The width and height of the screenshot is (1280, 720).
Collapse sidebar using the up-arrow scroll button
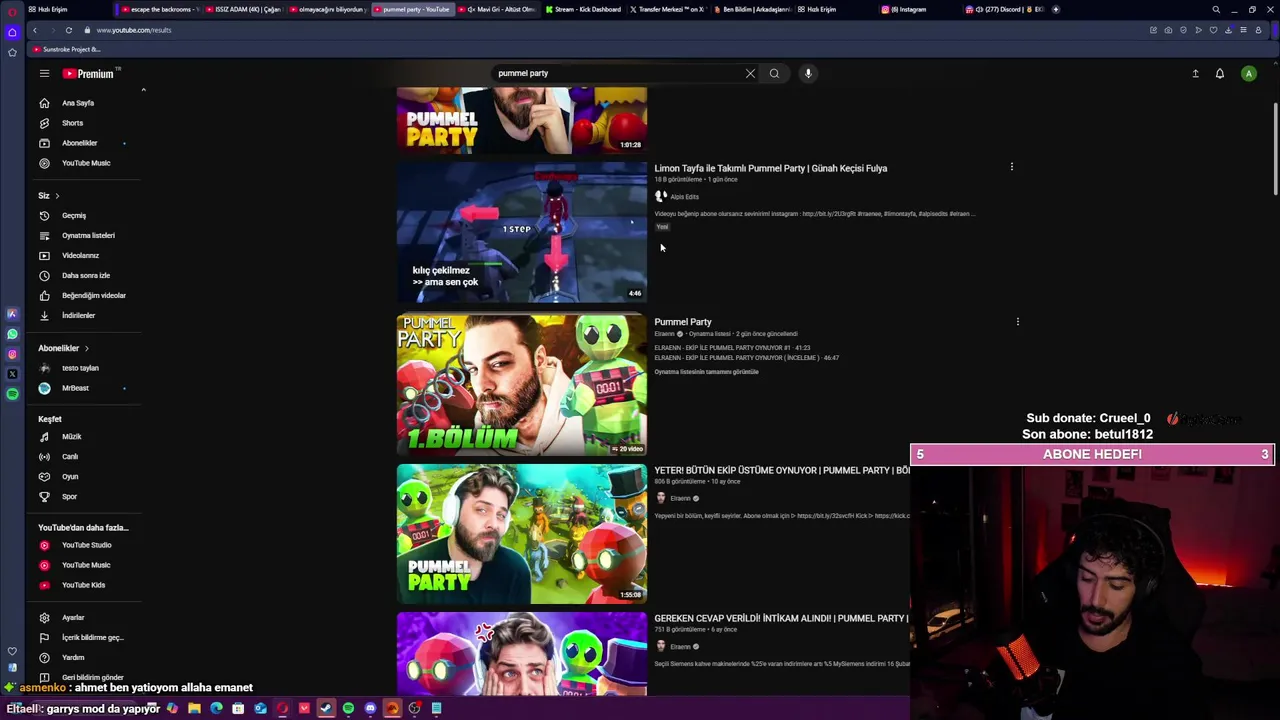(143, 91)
